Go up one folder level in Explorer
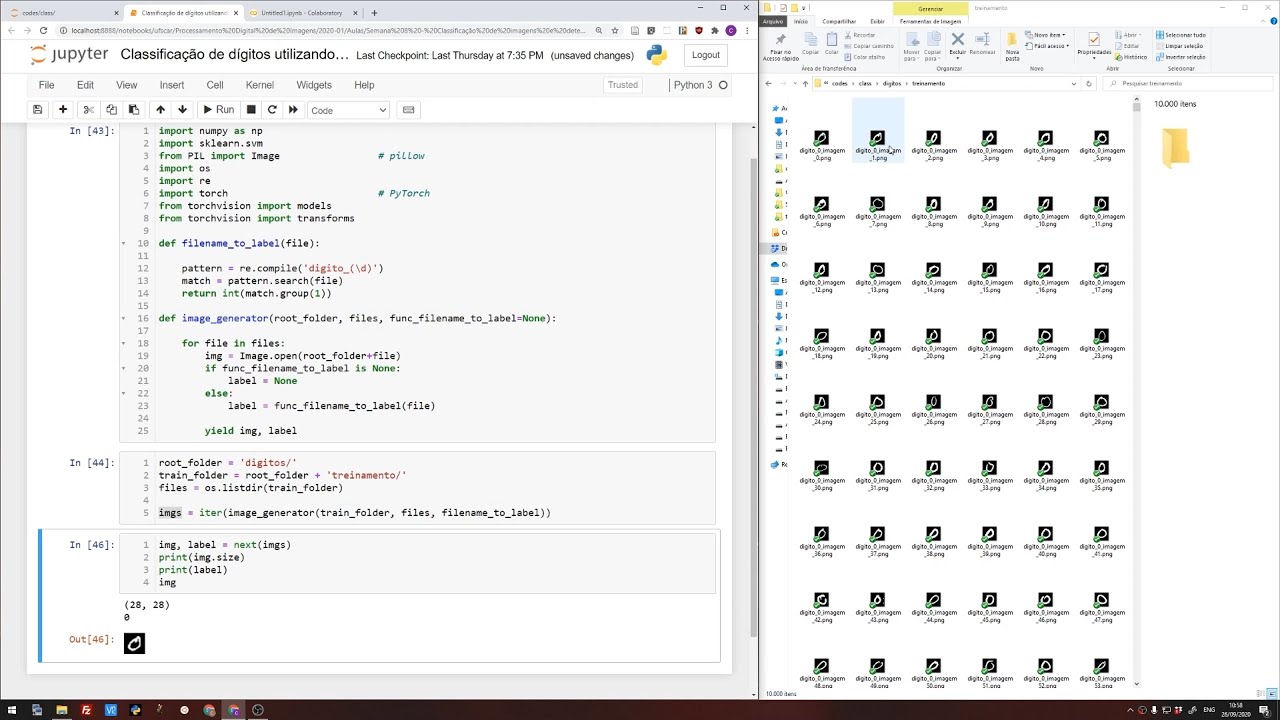 point(805,84)
